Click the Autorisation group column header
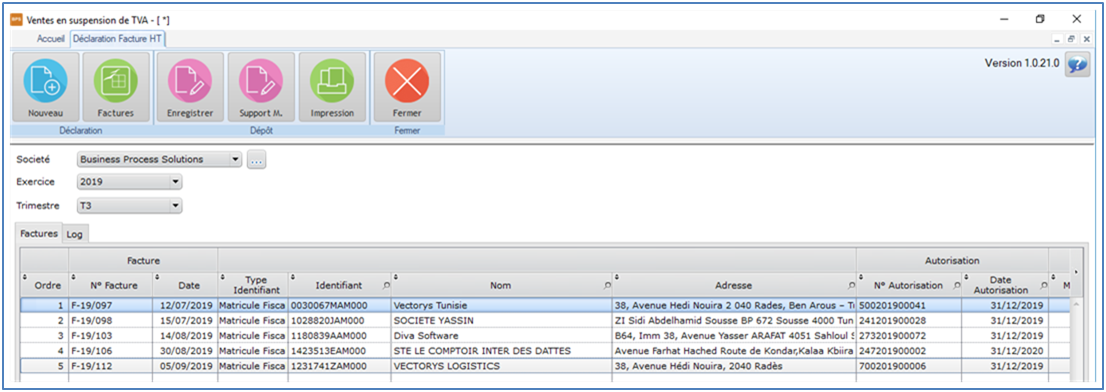 [952, 260]
